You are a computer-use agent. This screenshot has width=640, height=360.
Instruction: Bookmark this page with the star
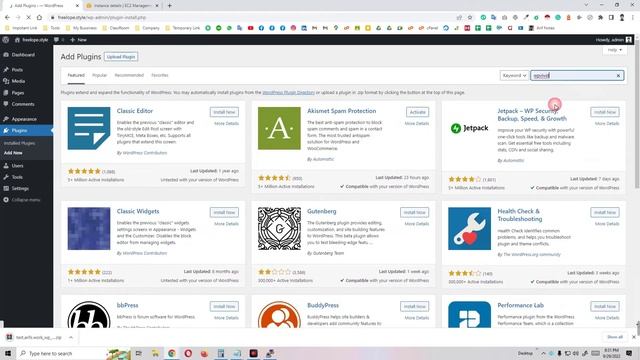pyautogui.click(x=470, y=18)
